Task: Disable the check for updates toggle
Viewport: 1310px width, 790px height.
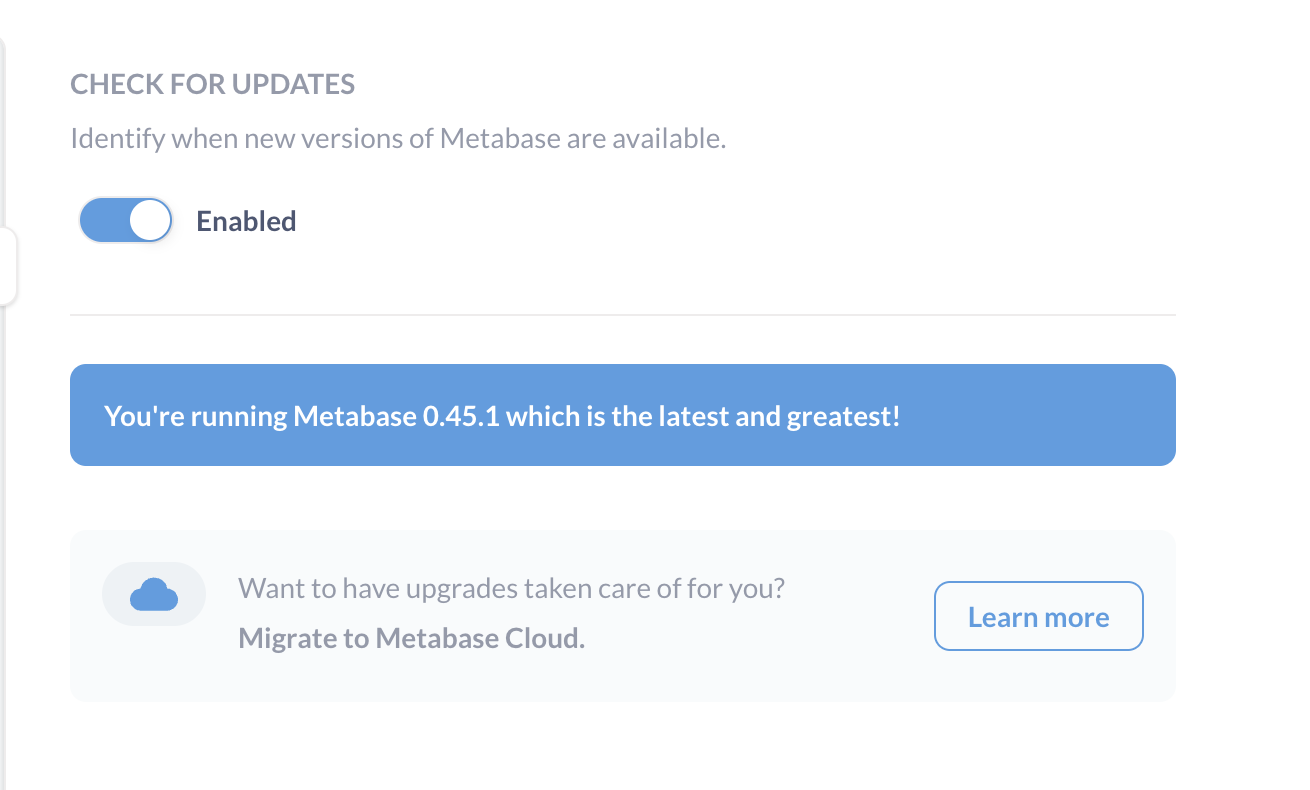Action: click(x=125, y=220)
